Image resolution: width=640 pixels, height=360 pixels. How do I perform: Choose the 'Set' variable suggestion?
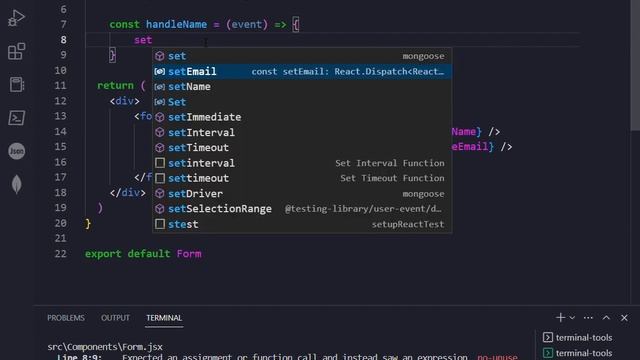[302, 102]
